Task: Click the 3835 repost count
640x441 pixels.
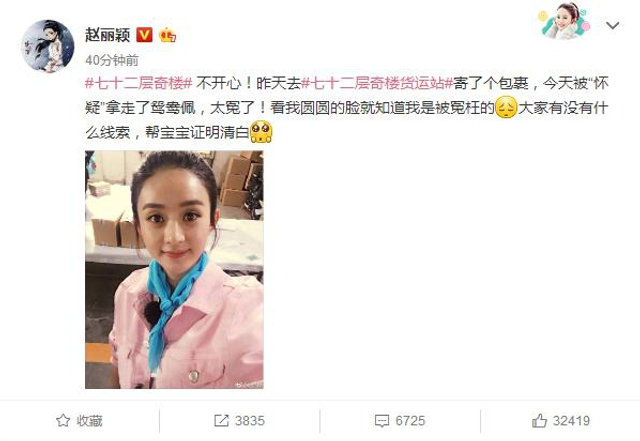Action: tap(250, 421)
